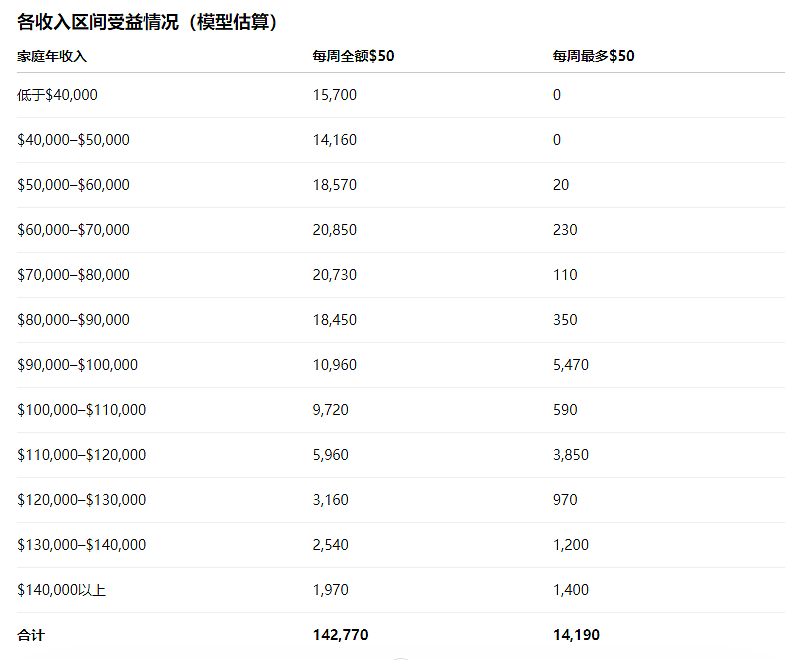Click the $130,000–$140,000 row label
The height and width of the screenshot is (660, 802).
click(x=81, y=545)
